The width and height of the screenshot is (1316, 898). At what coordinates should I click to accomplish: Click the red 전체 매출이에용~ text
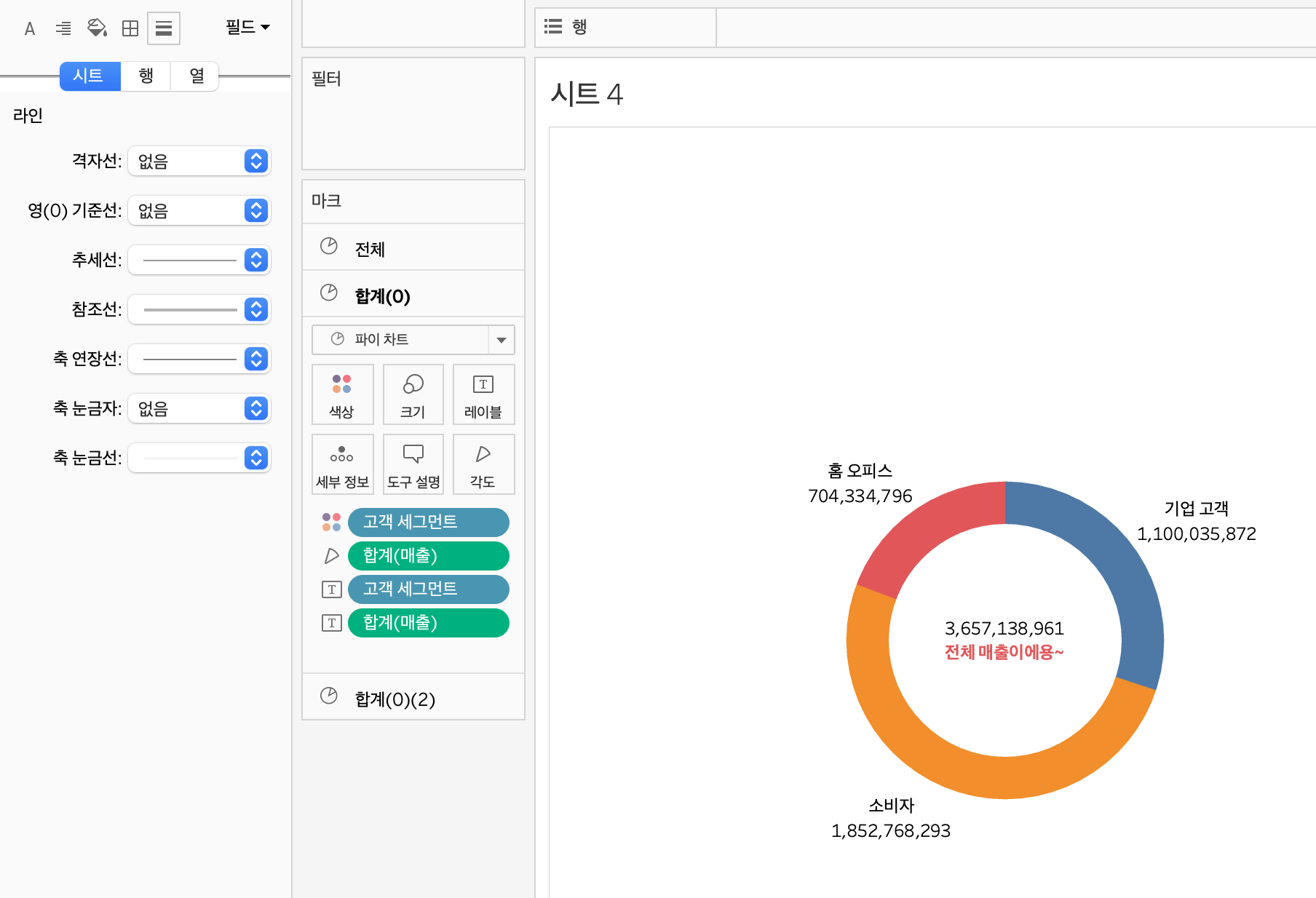[1004, 652]
